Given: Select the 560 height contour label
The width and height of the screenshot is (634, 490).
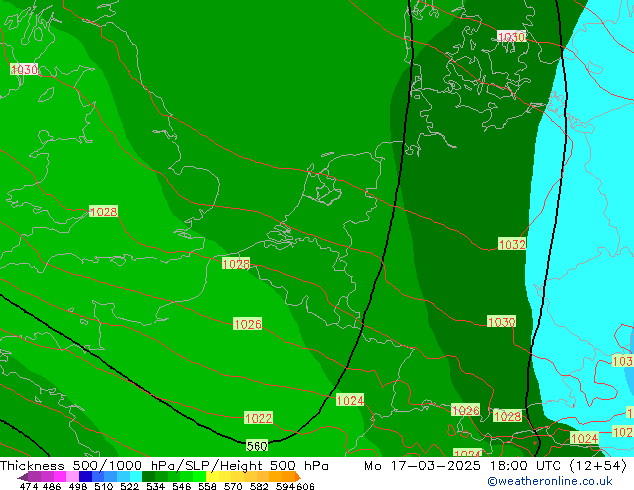Looking at the screenshot, I should pyautogui.click(x=257, y=446).
